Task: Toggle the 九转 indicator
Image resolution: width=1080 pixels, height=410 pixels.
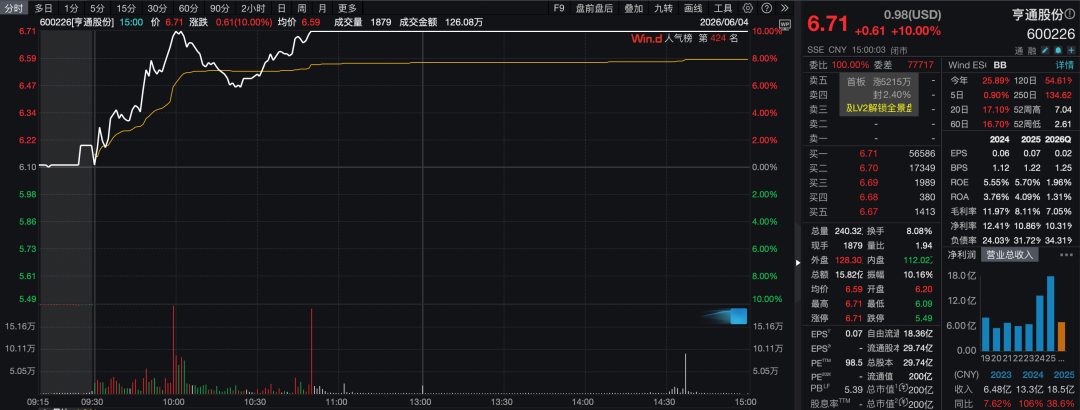Action: click(664, 8)
